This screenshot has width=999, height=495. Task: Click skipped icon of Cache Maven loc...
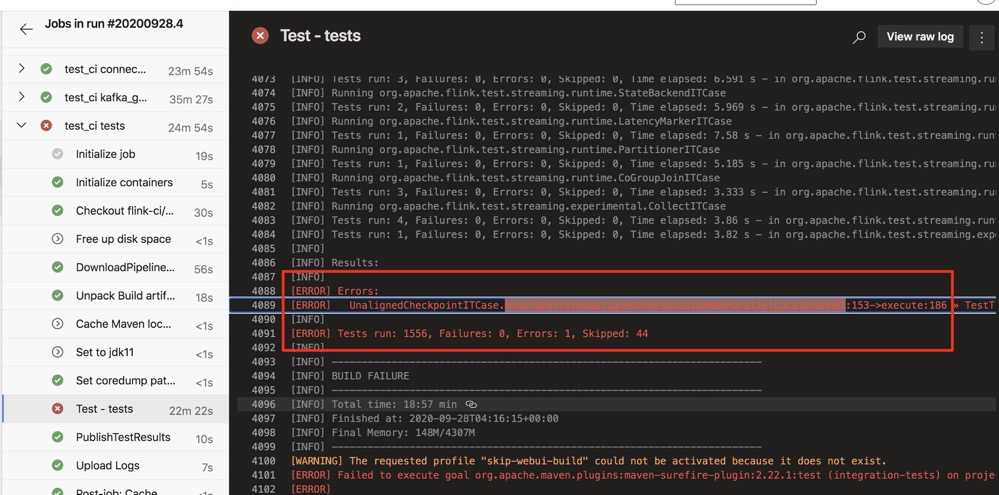(57, 324)
